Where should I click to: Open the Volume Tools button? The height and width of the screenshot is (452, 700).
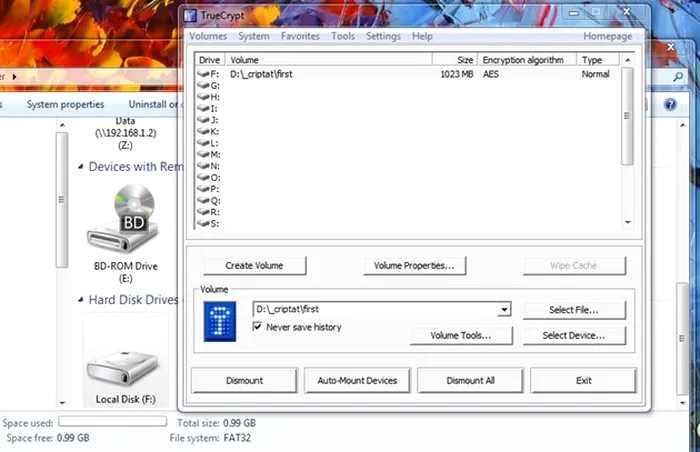461,335
